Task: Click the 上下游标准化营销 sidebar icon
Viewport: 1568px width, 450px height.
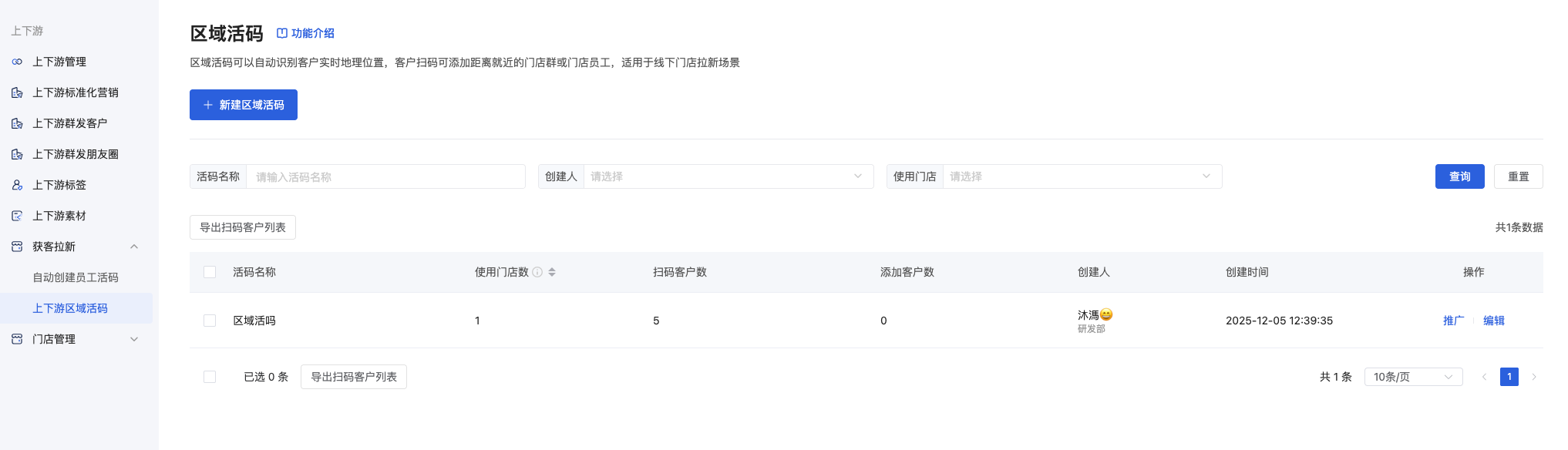Action: tap(17, 92)
